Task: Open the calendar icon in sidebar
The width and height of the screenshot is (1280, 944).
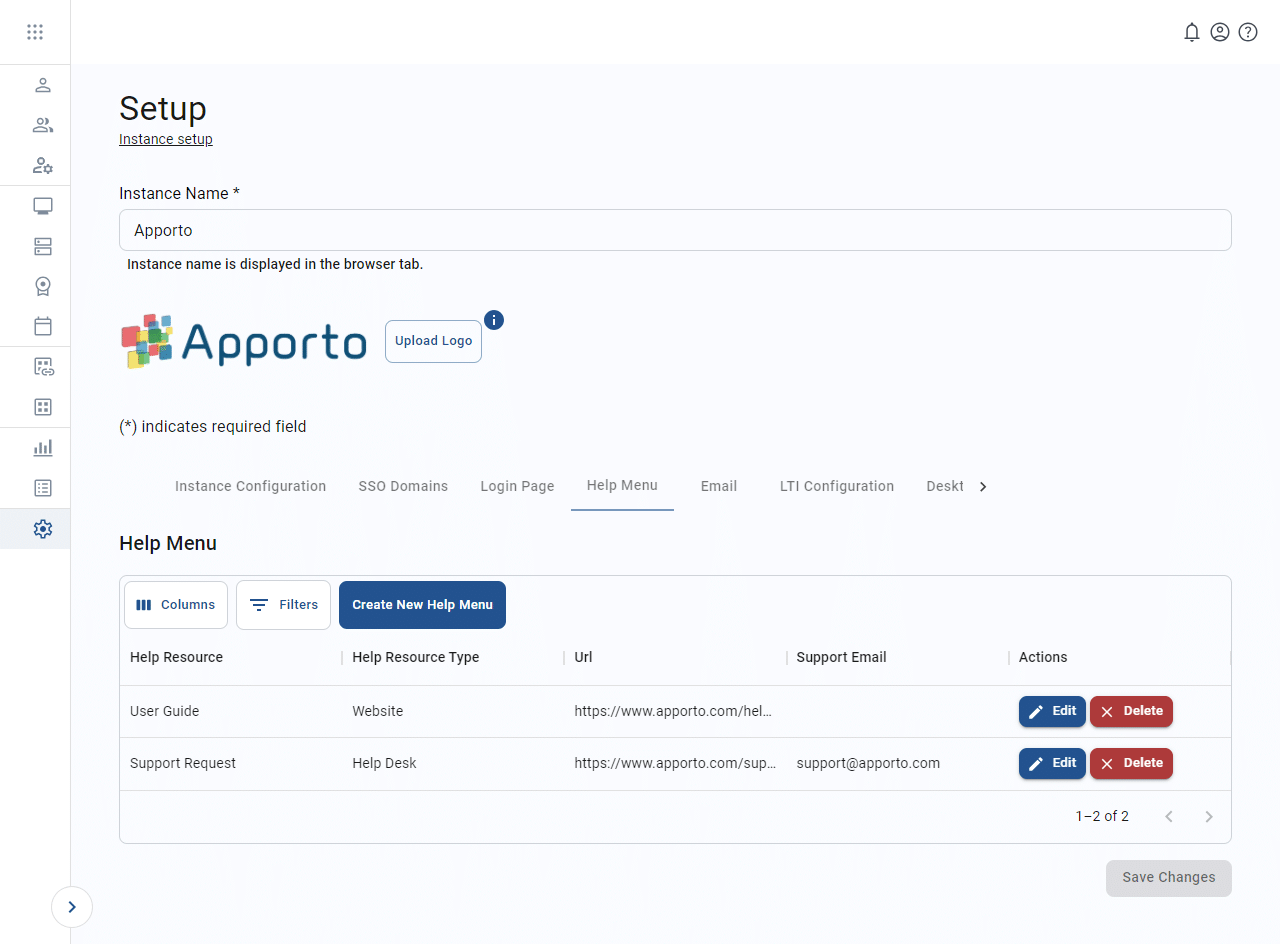Action: coord(42,326)
